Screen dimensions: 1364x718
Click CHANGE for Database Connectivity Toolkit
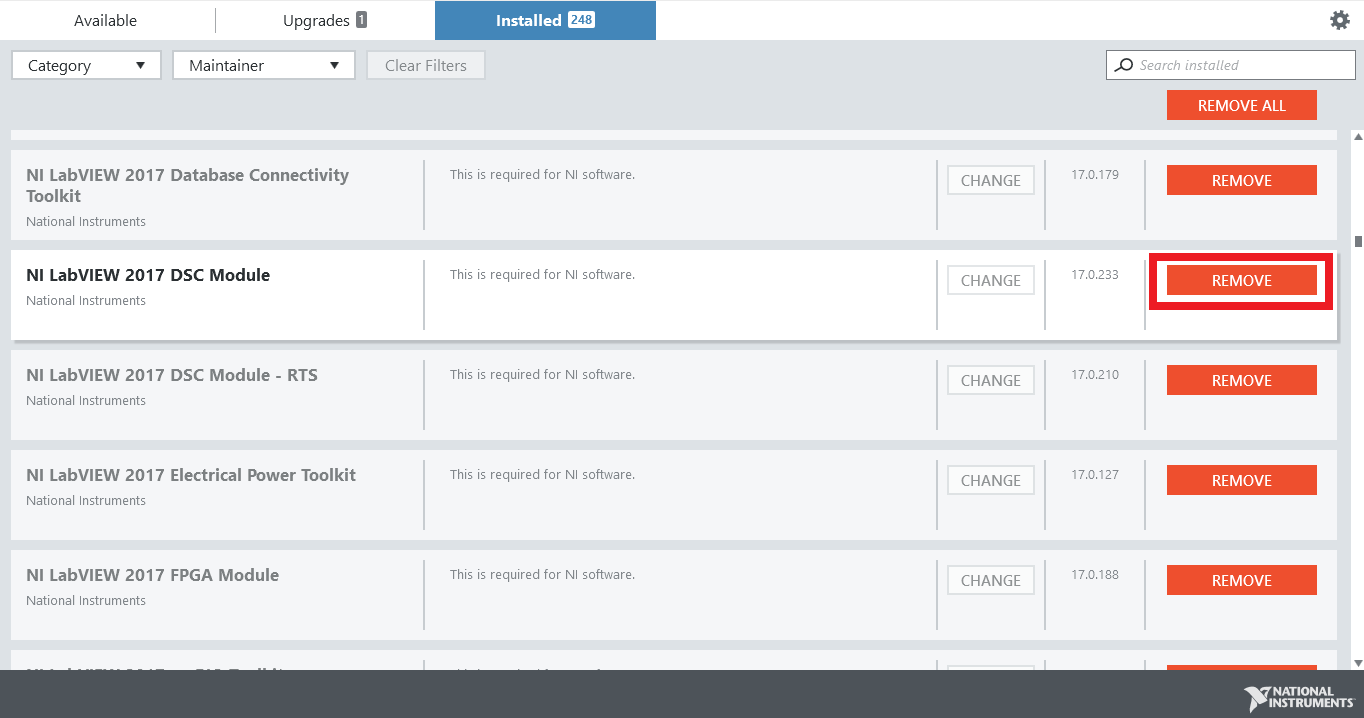tap(991, 180)
